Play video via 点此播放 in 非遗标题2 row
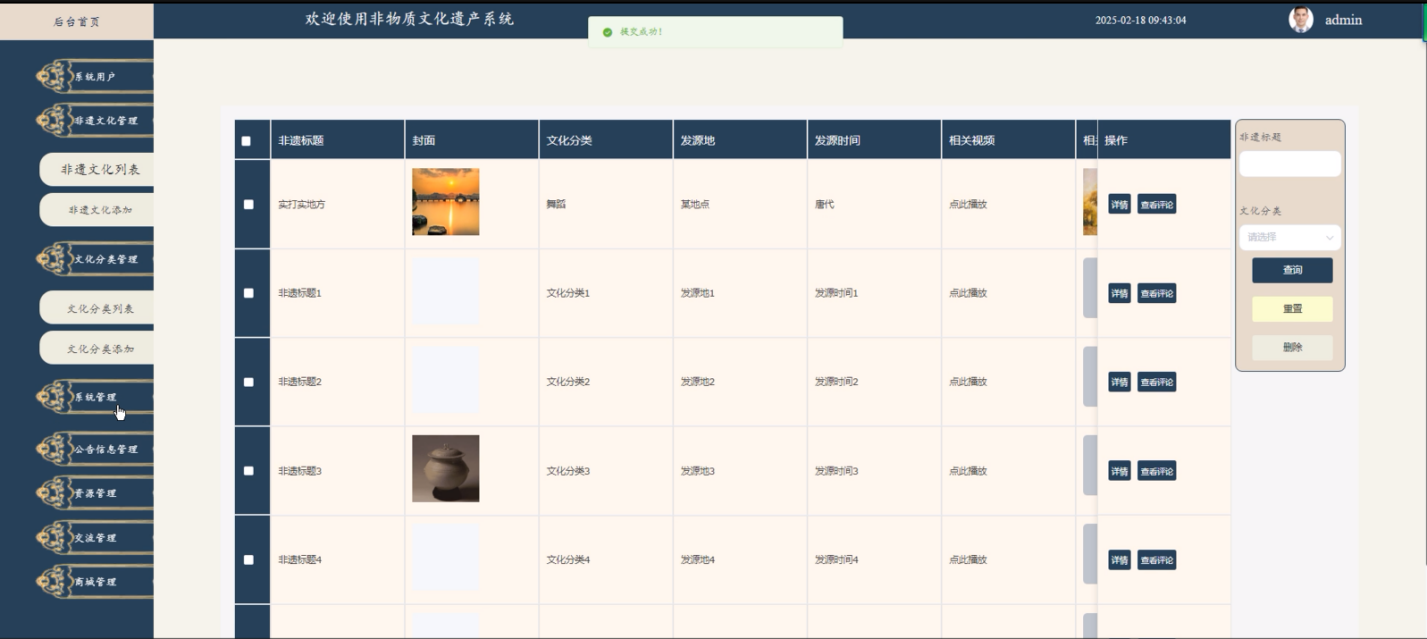Screen dimensions: 1427x639 (968, 382)
